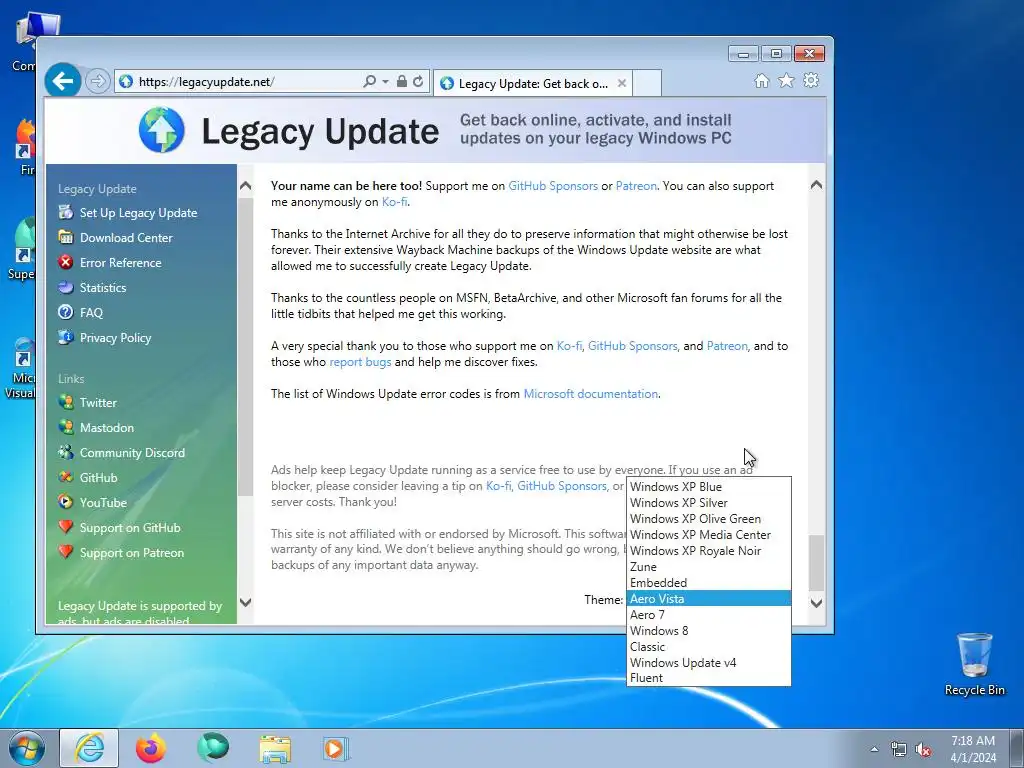This screenshot has width=1024, height=768.
Task: Click the Support on Patreon heart icon
Action: pyautogui.click(x=65, y=552)
